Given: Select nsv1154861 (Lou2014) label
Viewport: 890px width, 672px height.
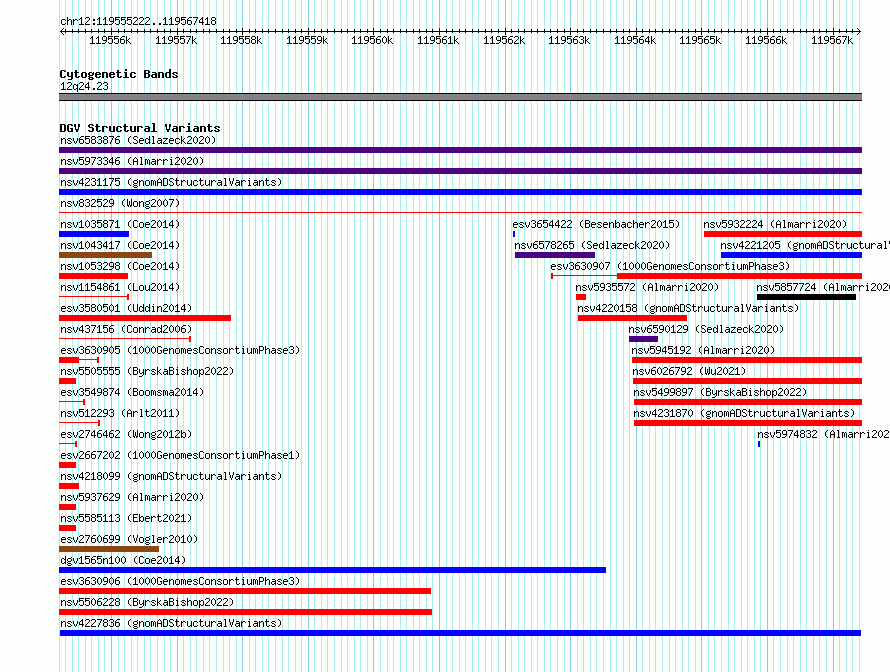Looking at the screenshot, I should pyautogui.click(x=120, y=287).
